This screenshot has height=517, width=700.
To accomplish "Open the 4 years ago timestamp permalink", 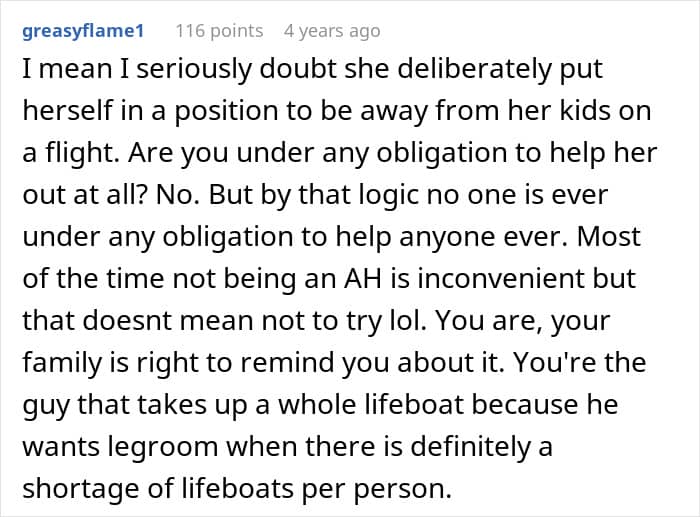I will (x=332, y=31).
